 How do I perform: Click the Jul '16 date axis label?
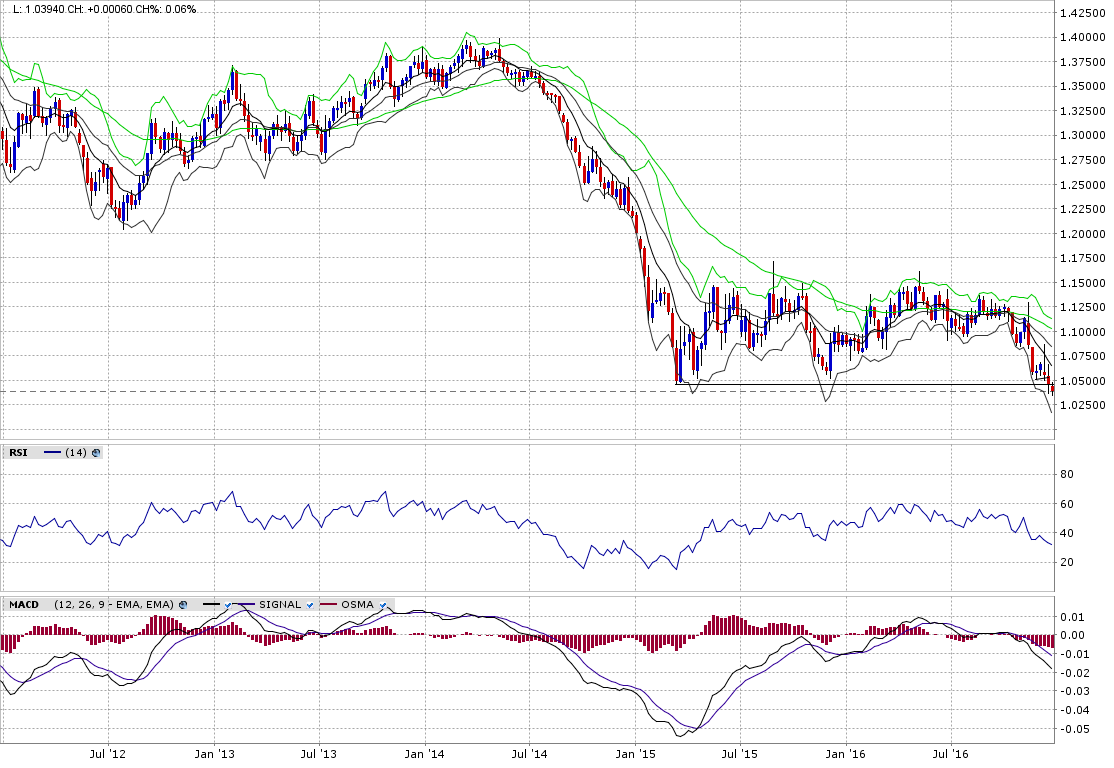point(951,754)
